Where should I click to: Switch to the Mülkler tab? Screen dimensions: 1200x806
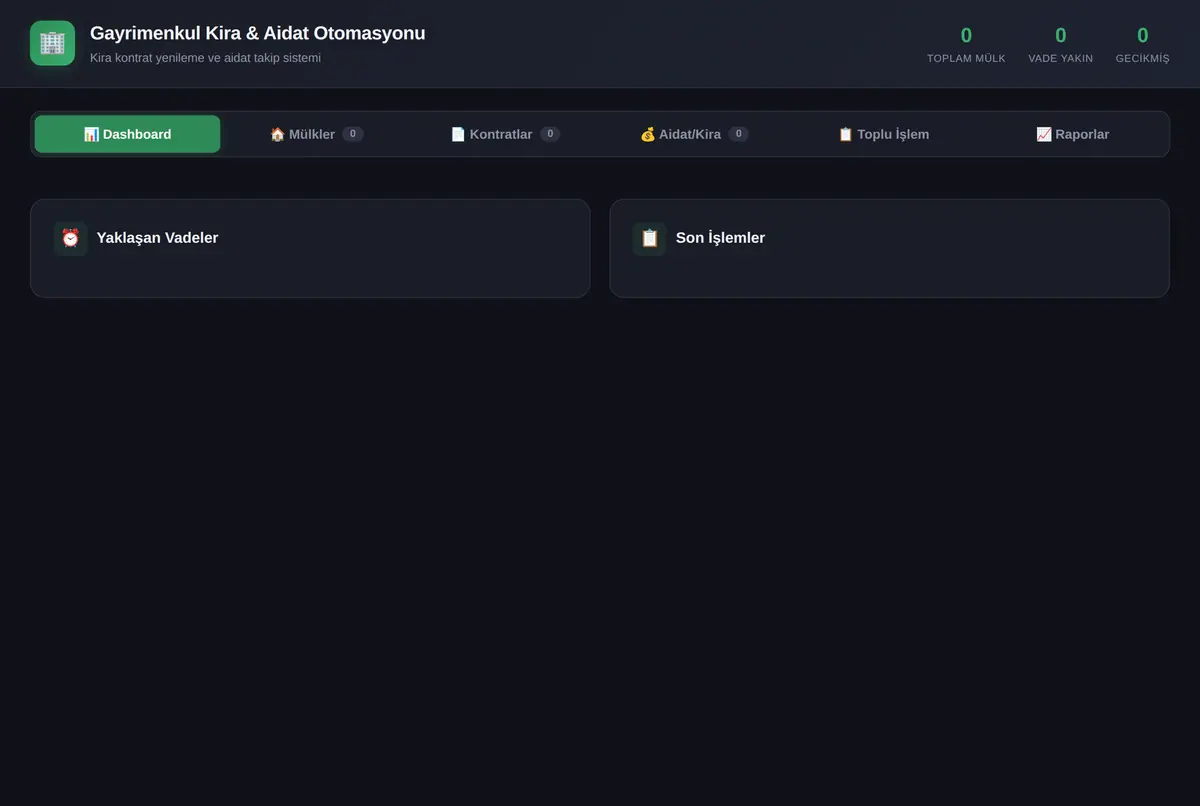[x=316, y=134]
